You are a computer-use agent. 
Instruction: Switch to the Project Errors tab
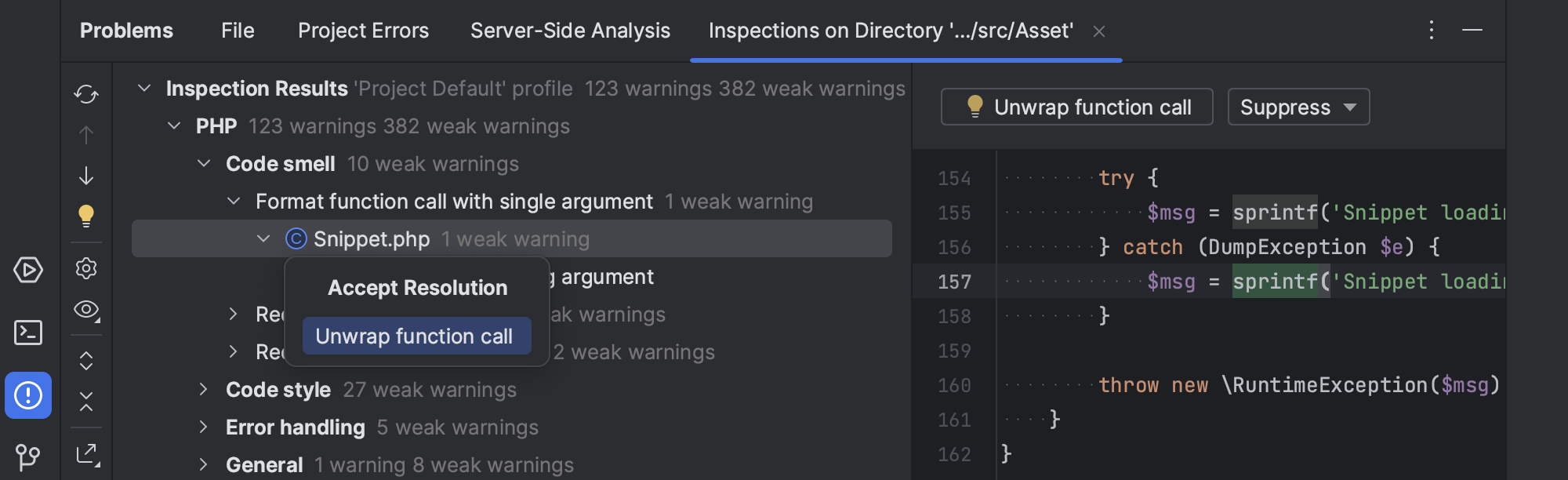363,31
